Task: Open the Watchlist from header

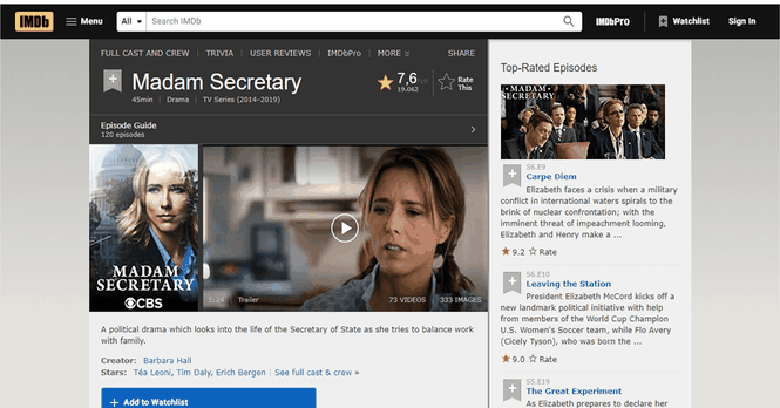Action: click(x=684, y=21)
